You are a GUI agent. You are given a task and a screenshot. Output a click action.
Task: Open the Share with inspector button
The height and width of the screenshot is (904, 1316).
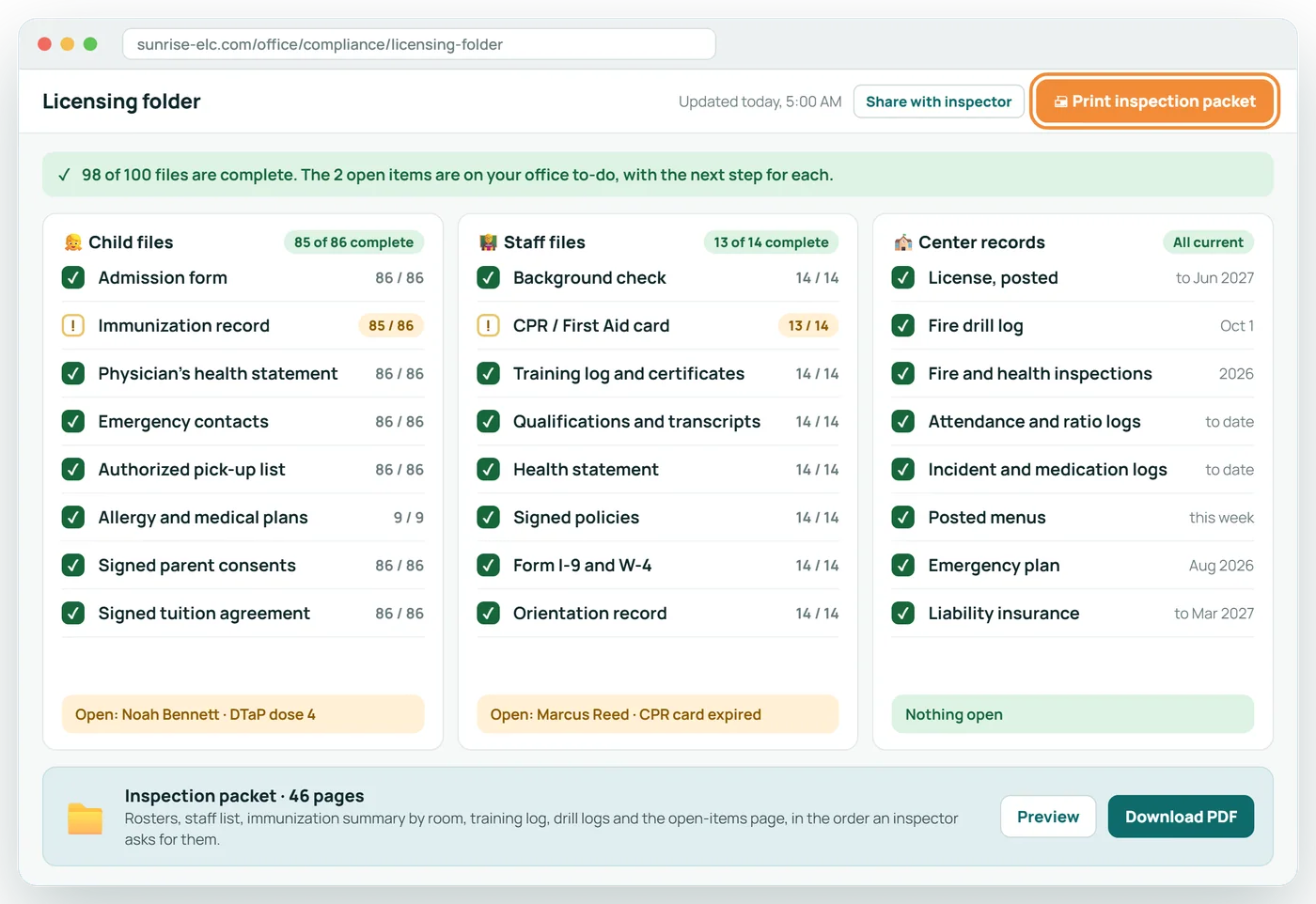(938, 101)
